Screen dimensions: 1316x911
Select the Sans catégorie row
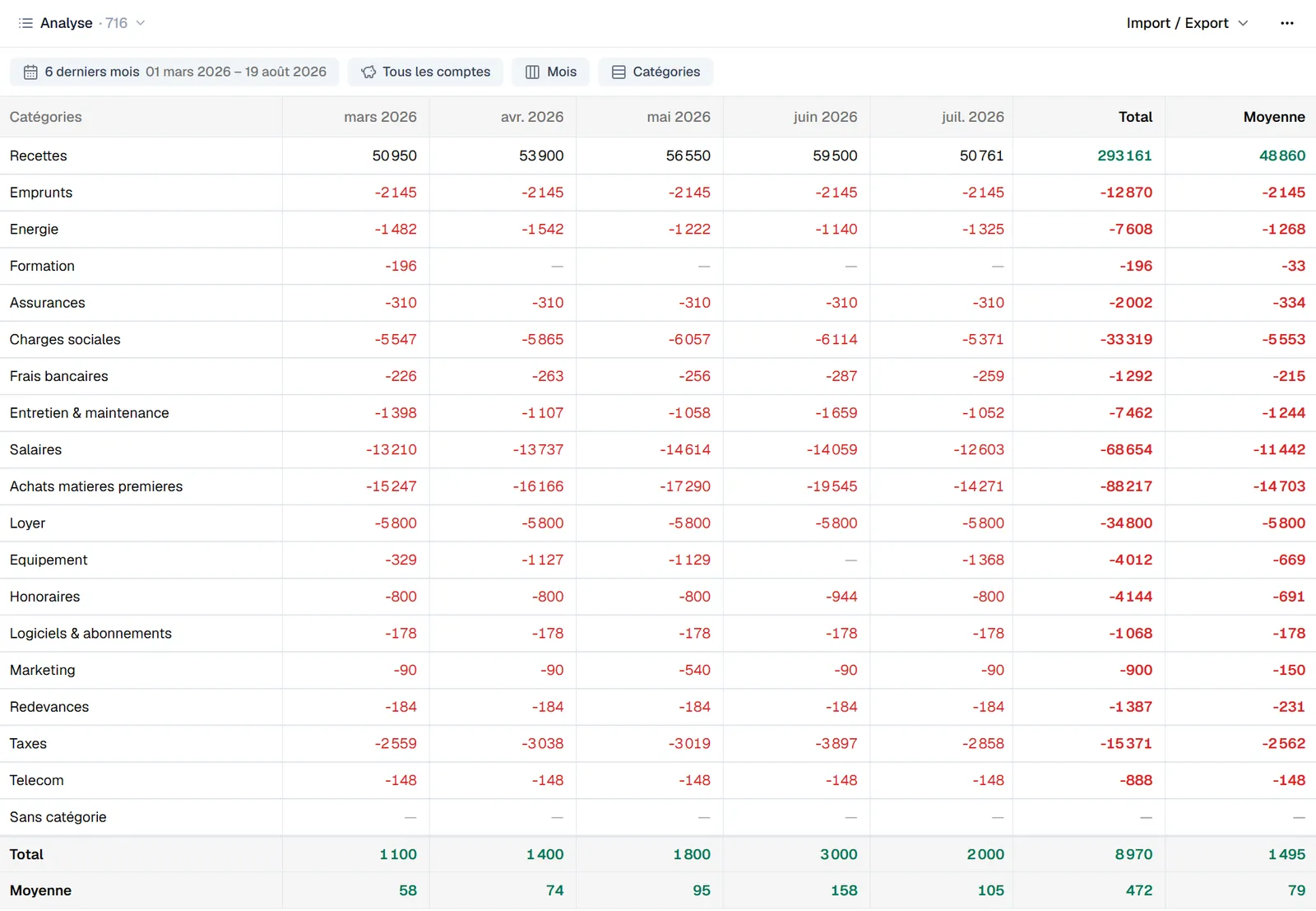(658, 817)
